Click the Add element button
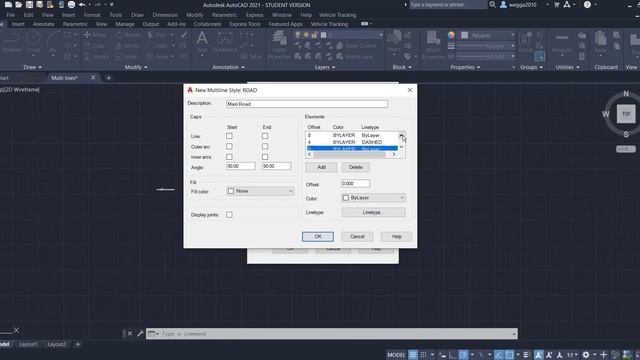The height and width of the screenshot is (360, 640). point(321,167)
